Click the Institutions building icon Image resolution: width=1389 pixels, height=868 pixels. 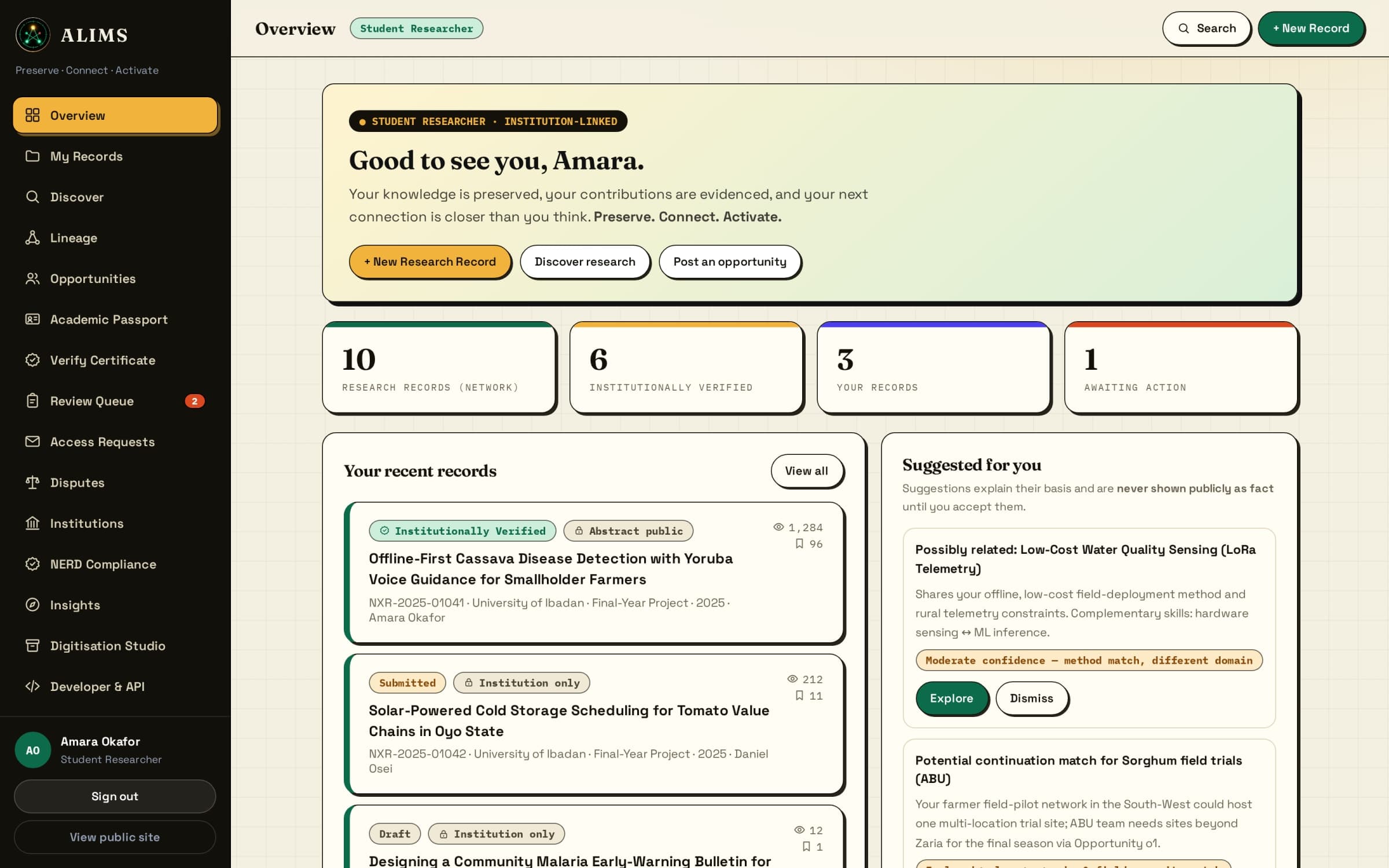tap(32, 523)
